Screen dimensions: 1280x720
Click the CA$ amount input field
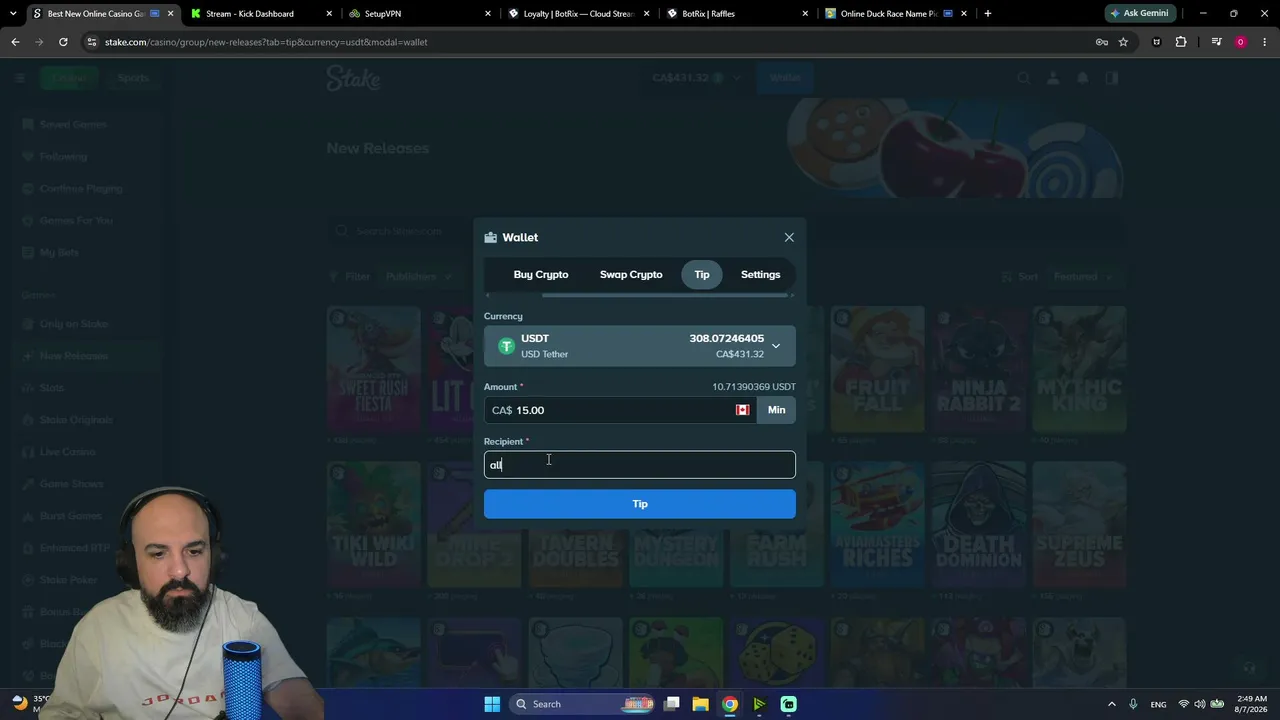(620, 410)
